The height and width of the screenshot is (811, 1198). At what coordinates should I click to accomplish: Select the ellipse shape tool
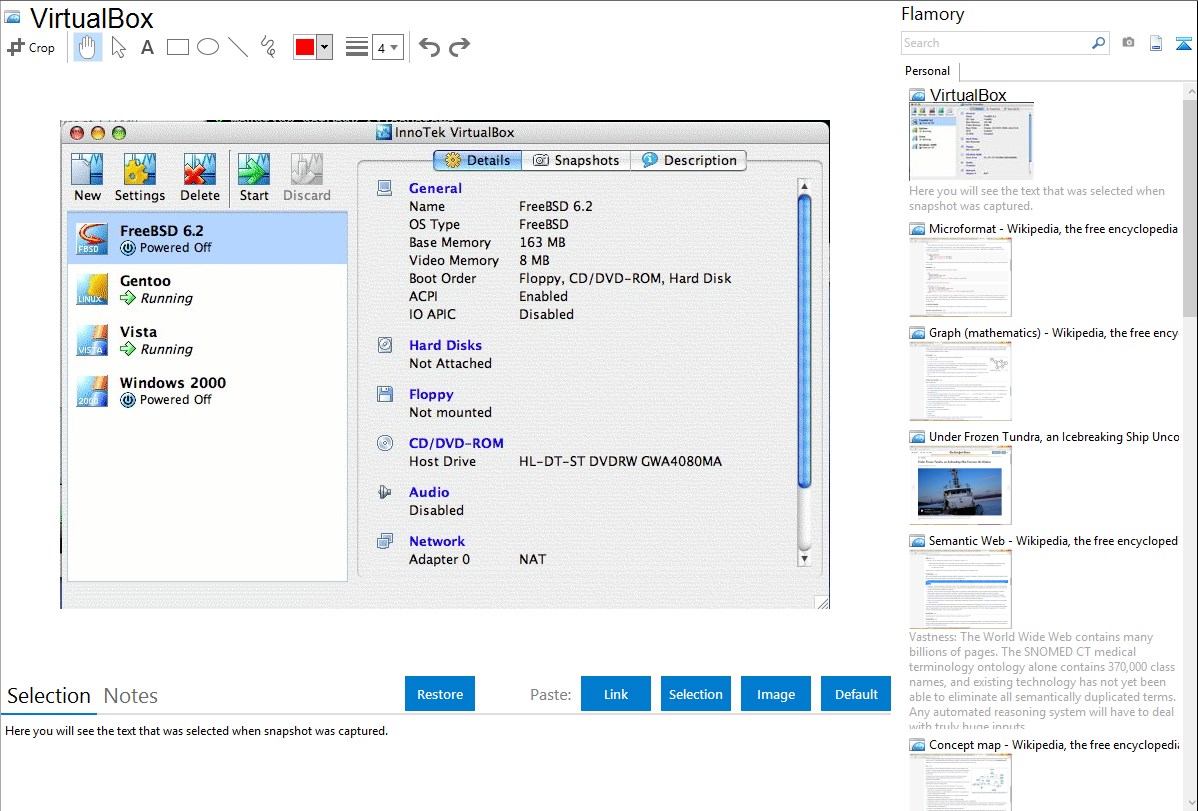[208, 47]
